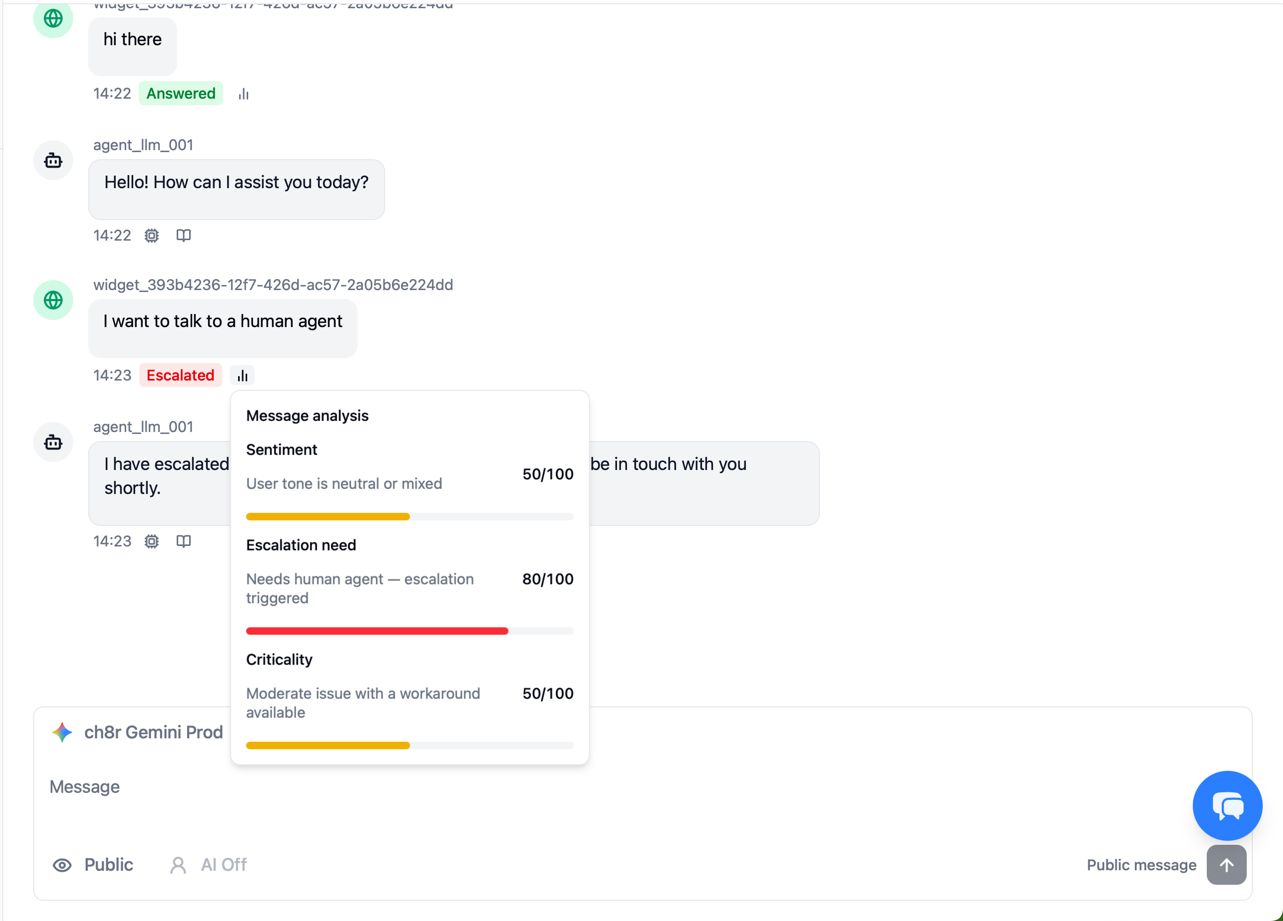The width and height of the screenshot is (1283, 921).
Task: Open the ch8r Gemini Prod model selector
Action: pos(138,733)
